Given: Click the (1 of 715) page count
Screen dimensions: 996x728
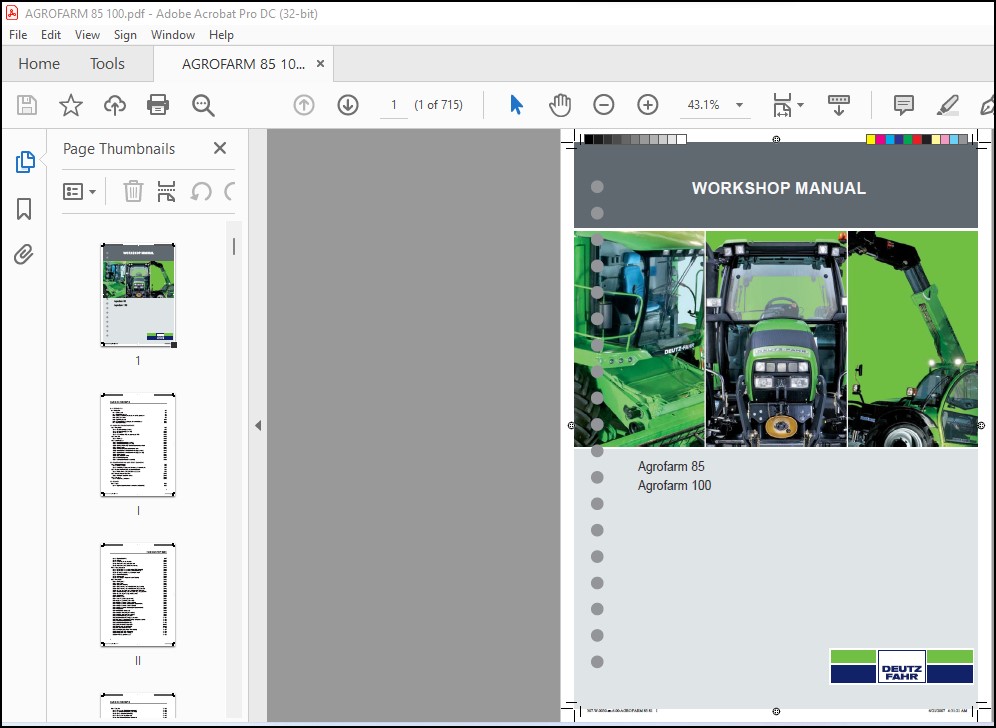Looking at the screenshot, I should coord(438,105).
